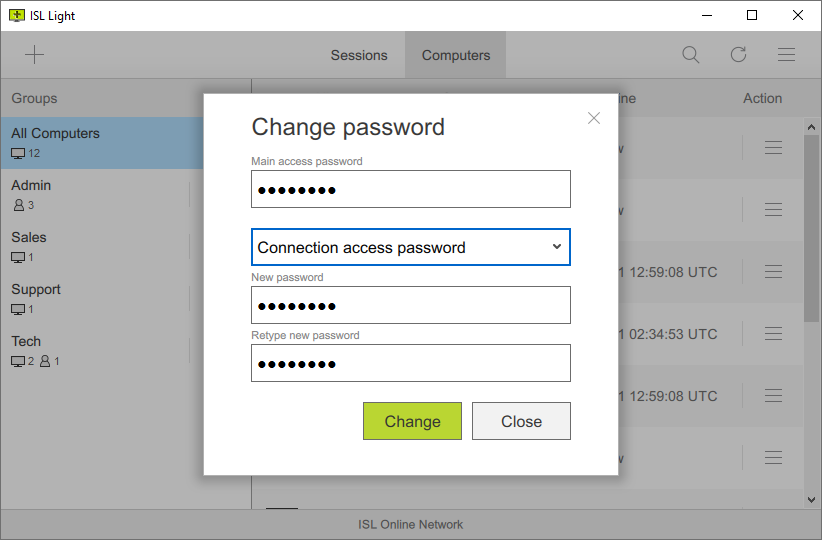This screenshot has height=540, width=822.
Task: Expand the Connection access password dropdown
Action: (x=411, y=247)
